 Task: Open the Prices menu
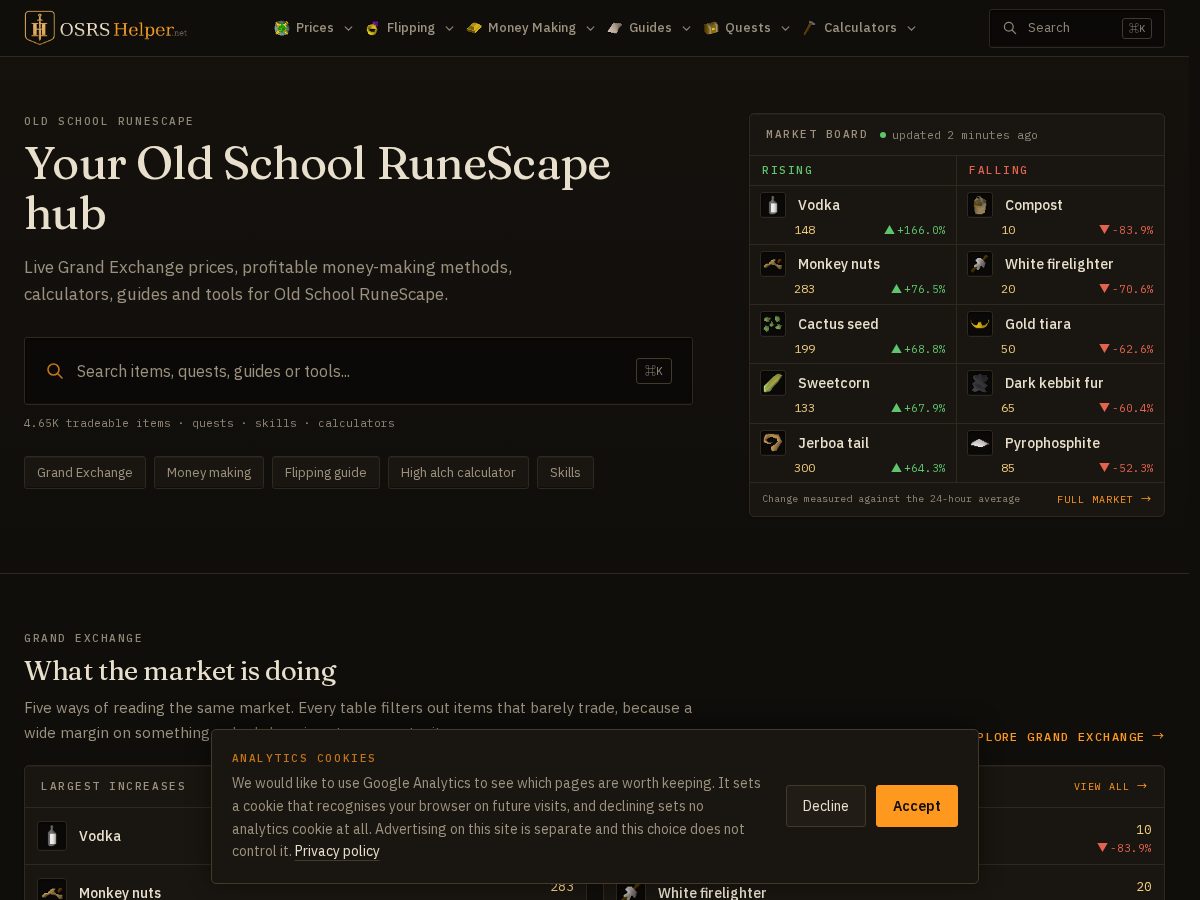click(314, 28)
